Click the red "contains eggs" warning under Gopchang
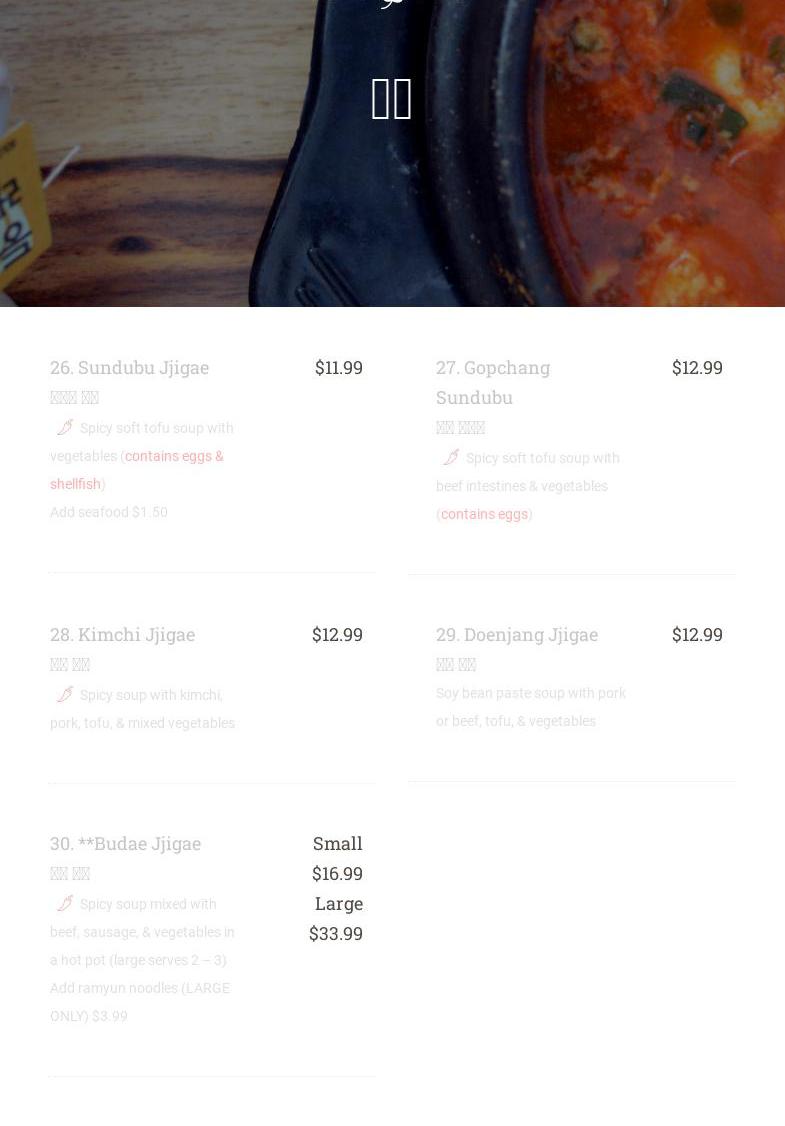Image resolution: width=785 pixels, height=1126 pixels. pos(484,514)
